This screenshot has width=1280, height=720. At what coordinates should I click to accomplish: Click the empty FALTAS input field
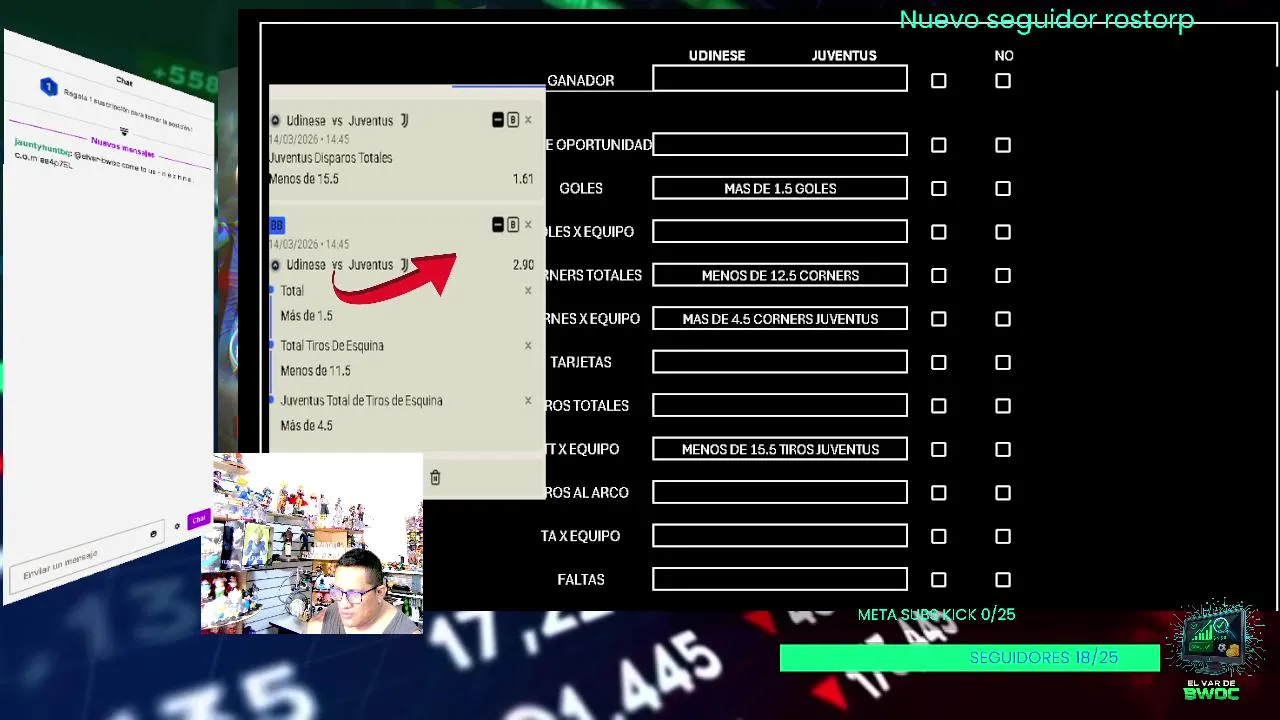click(780, 579)
